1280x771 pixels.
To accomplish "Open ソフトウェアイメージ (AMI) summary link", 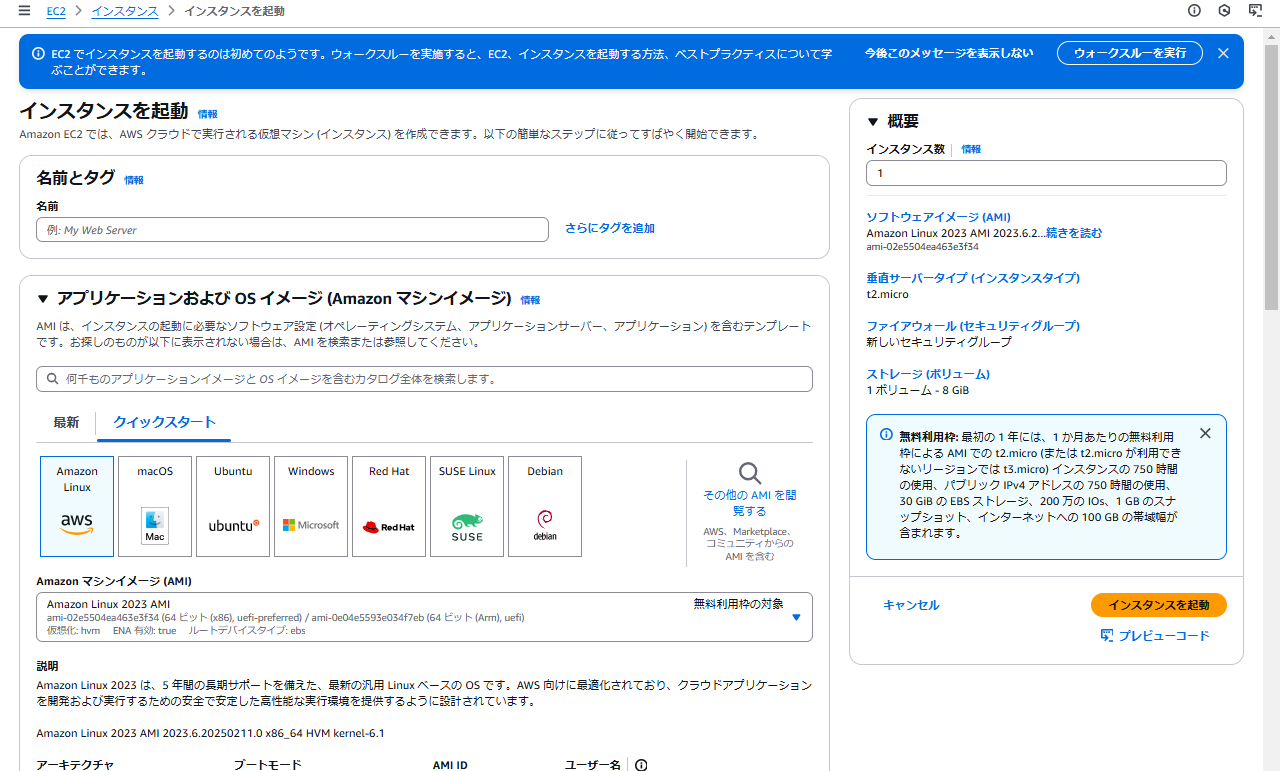I will [x=938, y=217].
